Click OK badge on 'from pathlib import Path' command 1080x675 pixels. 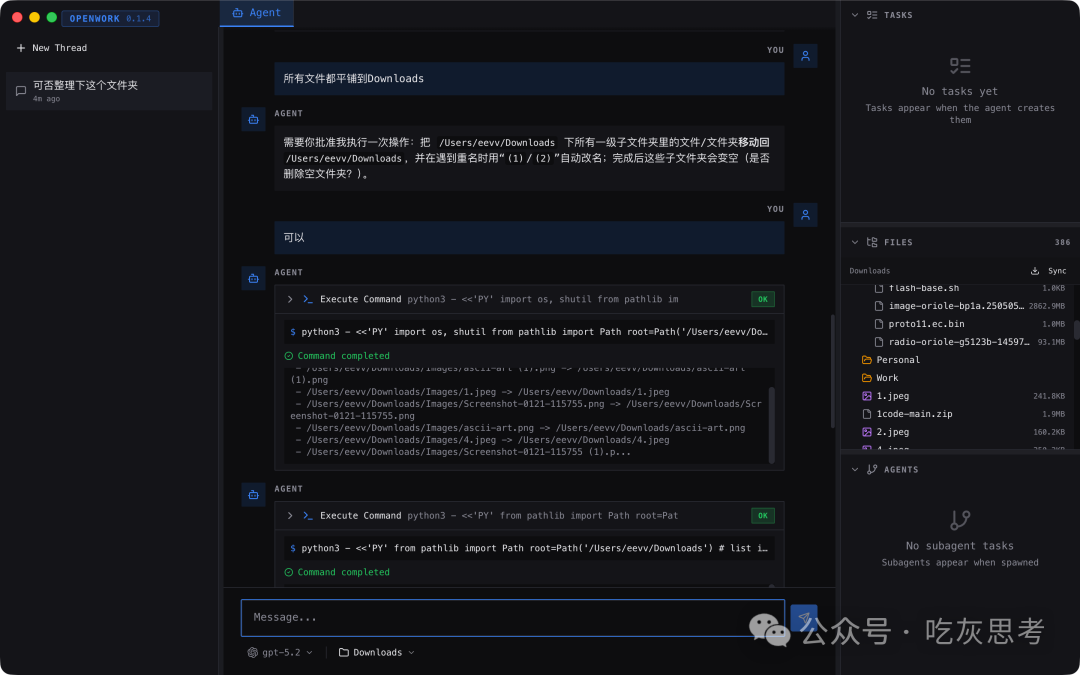tap(762, 516)
